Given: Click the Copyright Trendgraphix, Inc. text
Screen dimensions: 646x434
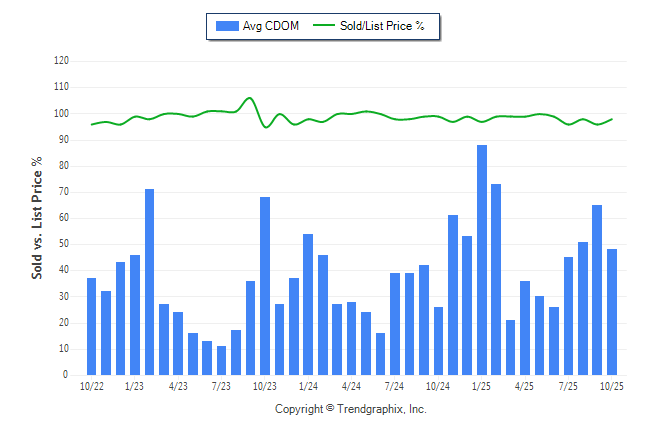Looking at the screenshot, I should [350, 409].
